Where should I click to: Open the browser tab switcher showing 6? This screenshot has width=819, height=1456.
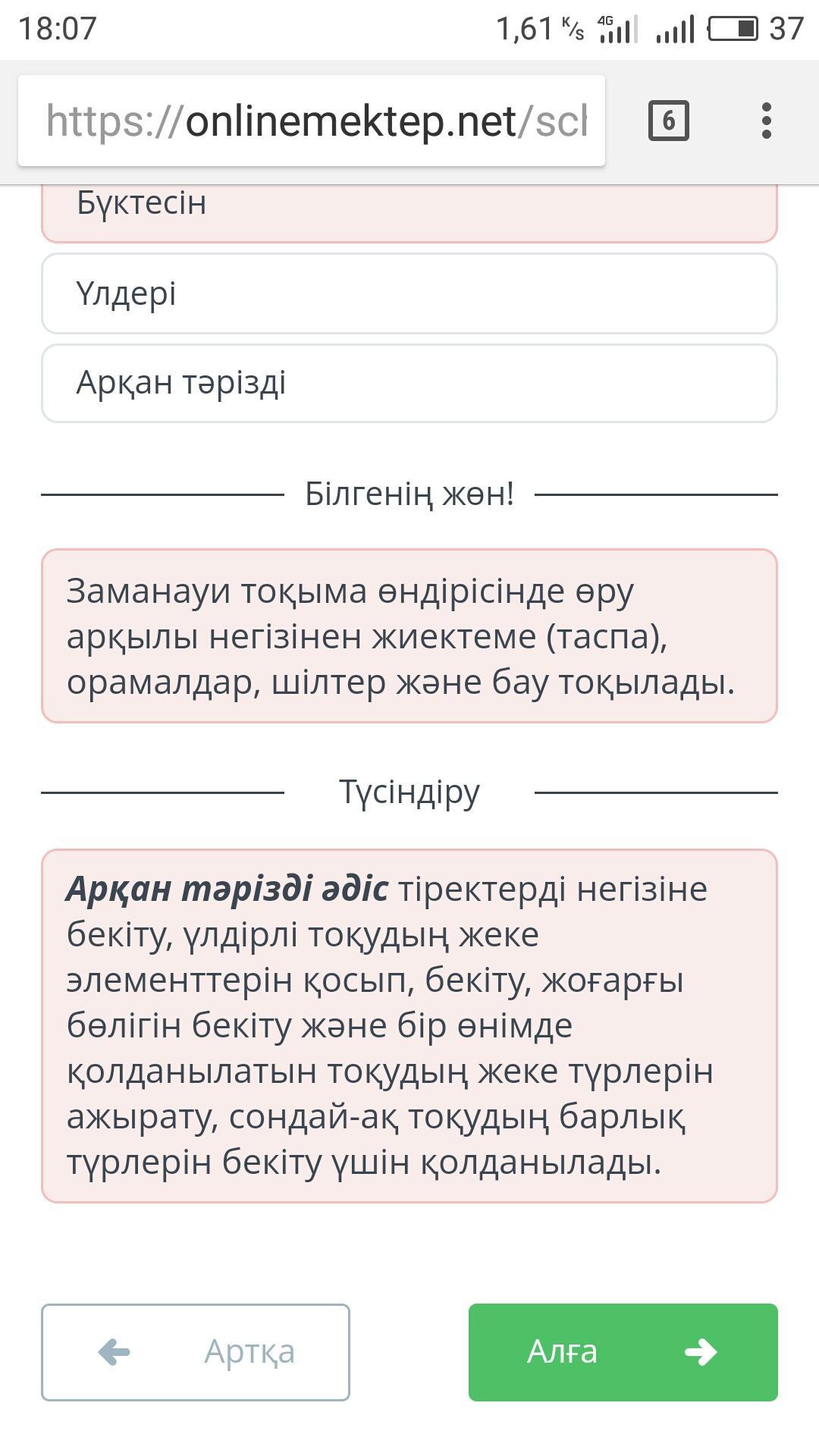pos(668,121)
